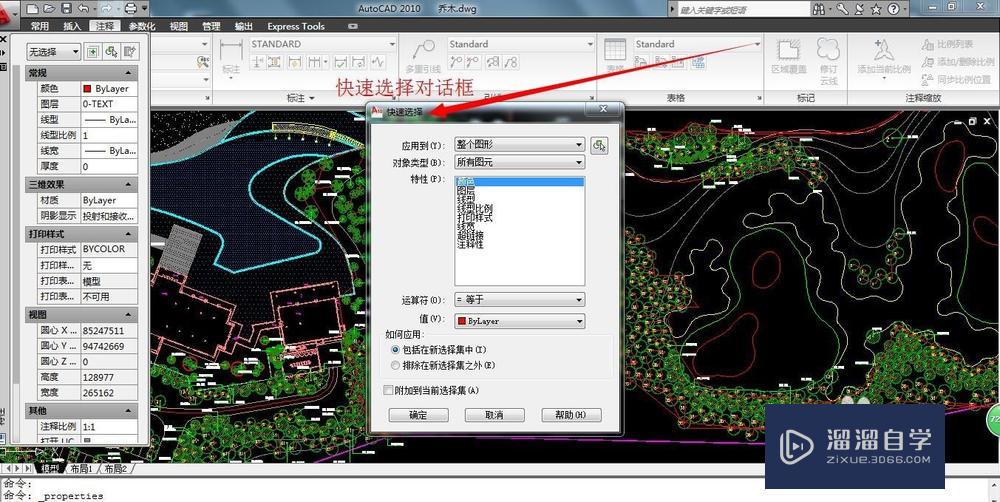Viewport: 1000px width, 502px height.
Task: Click Quick Select icon in Properties palette
Action: (130, 52)
